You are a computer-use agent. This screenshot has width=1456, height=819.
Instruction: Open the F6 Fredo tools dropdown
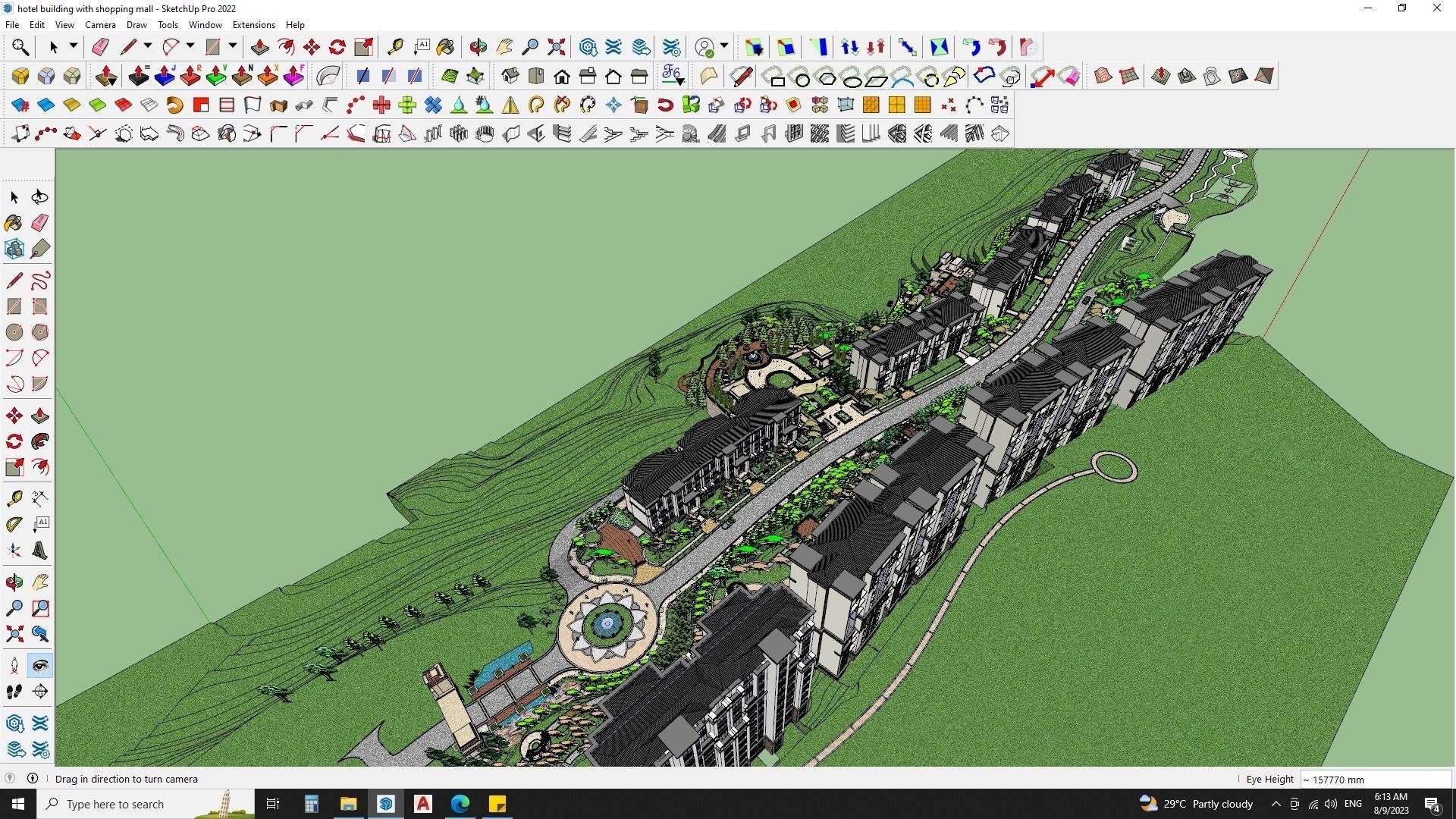[x=673, y=76]
